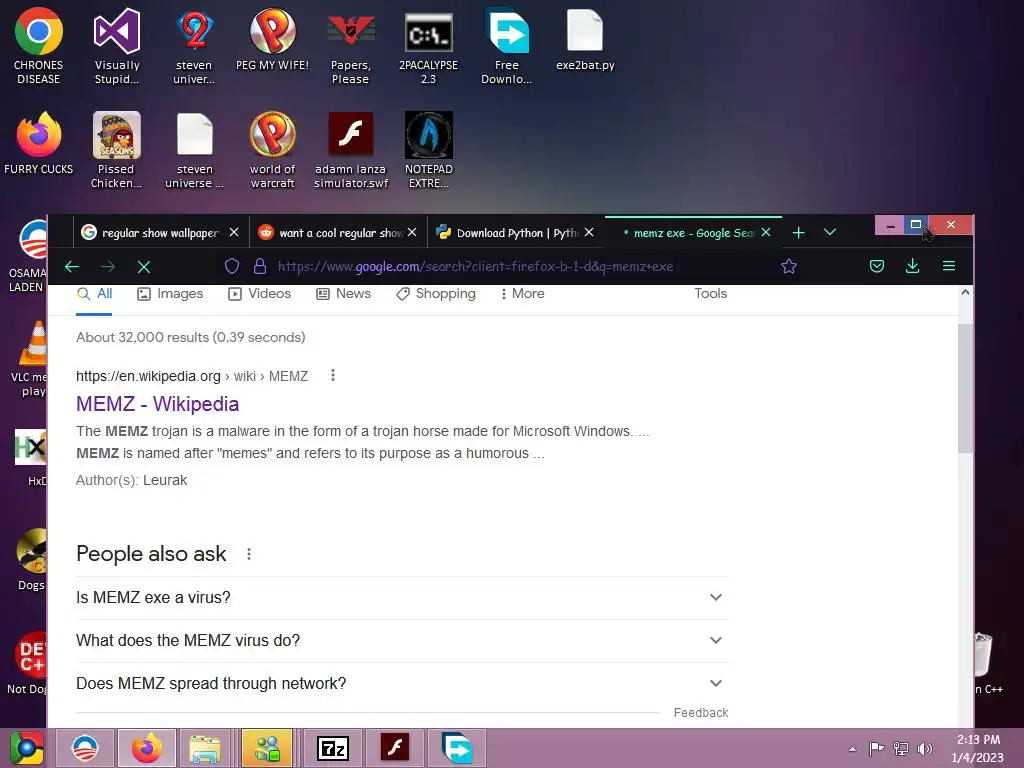1024x768 pixels.
Task: Click the scrollbar up arrow
Action: click(x=965, y=293)
